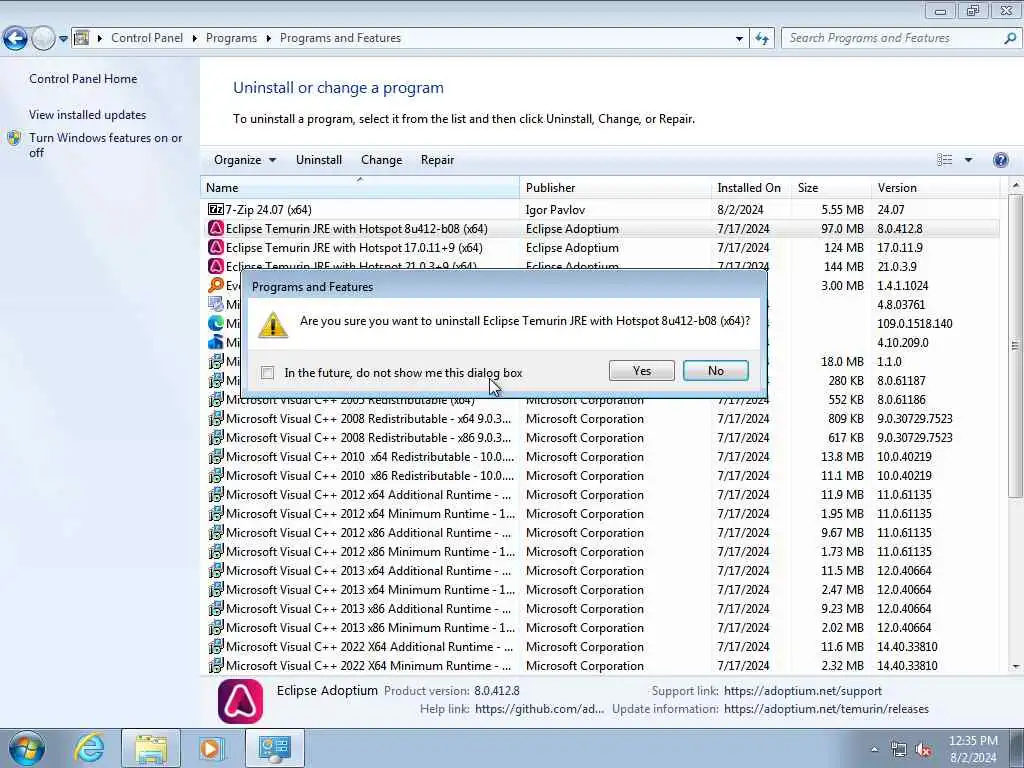Sort by Installed On column header

[750, 187]
